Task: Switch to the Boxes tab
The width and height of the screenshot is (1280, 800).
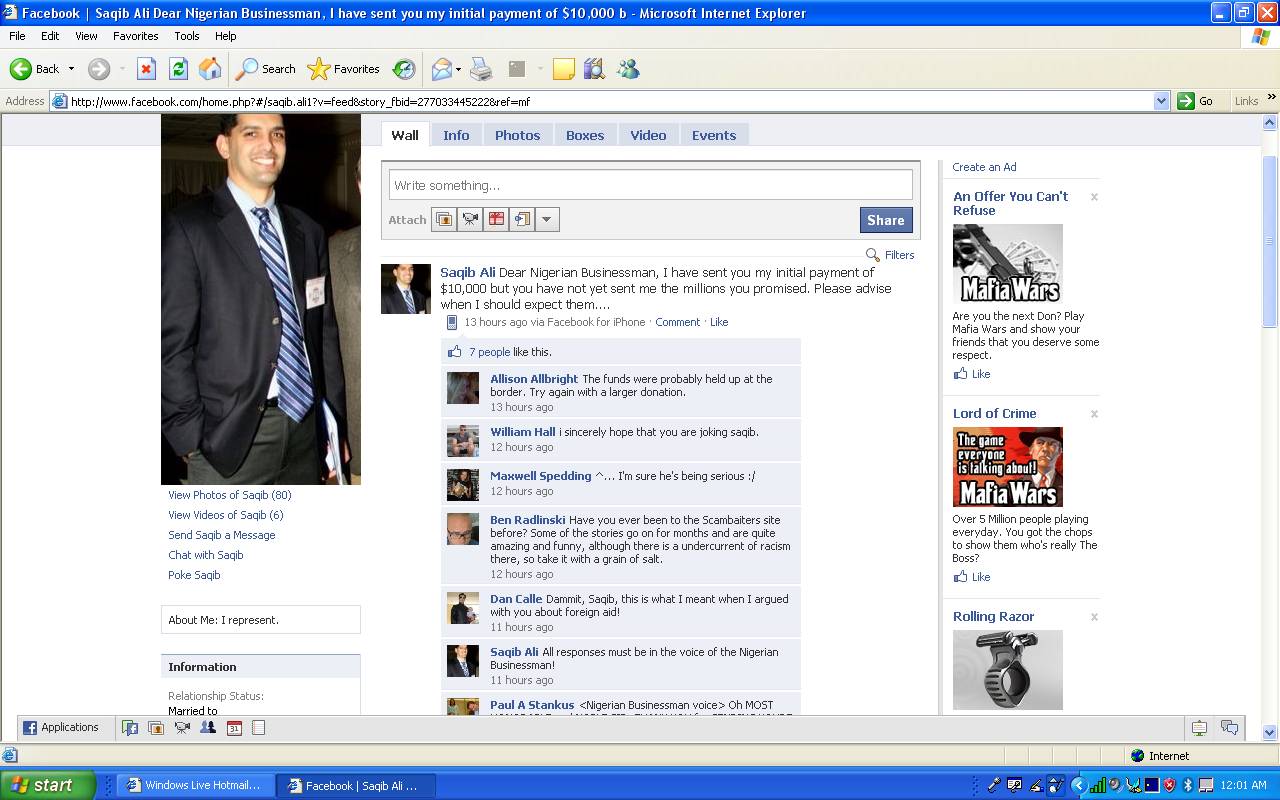Action: pos(585,135)
